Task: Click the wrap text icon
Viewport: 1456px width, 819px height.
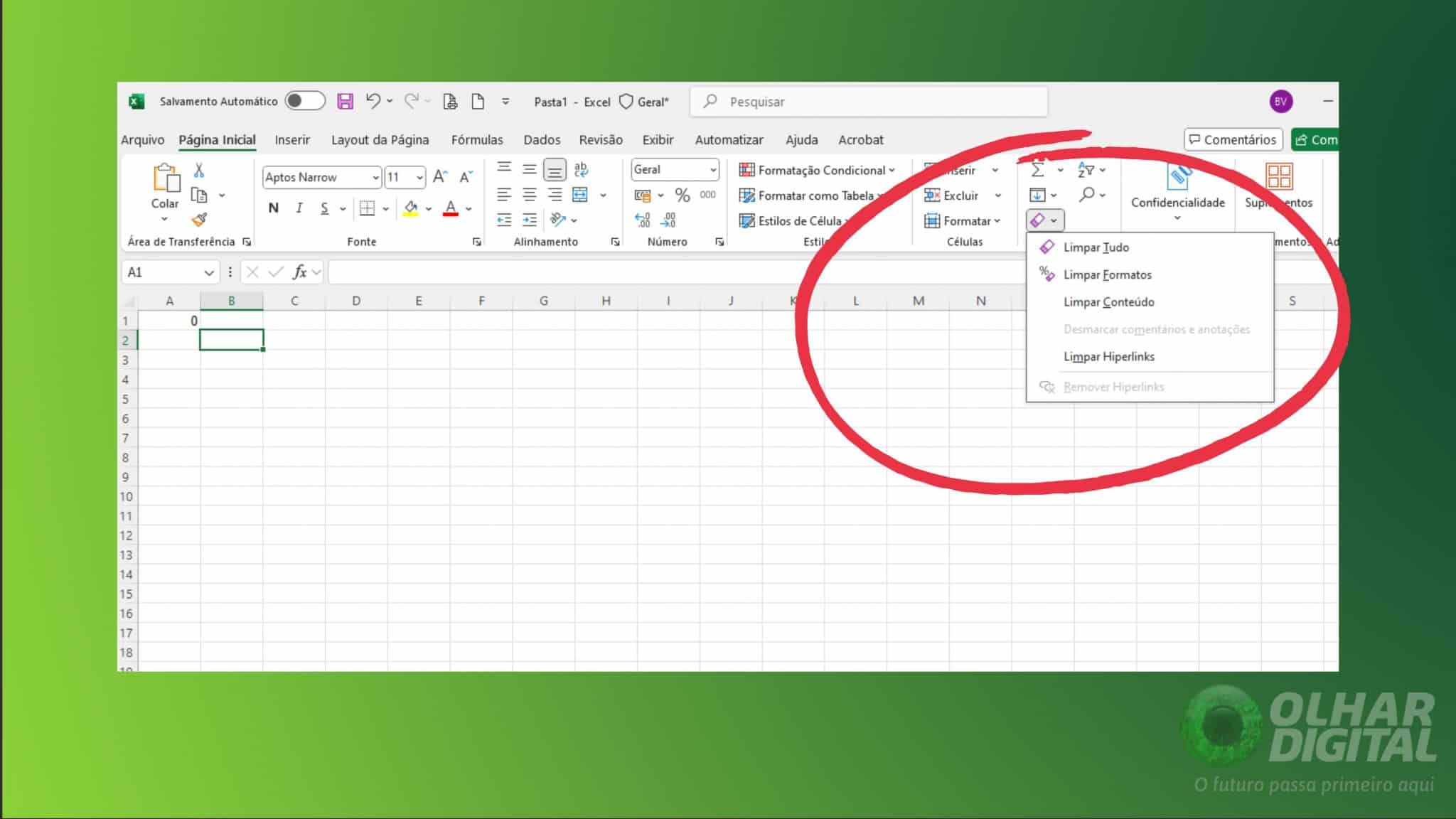Action: click(x=581, y=169)
